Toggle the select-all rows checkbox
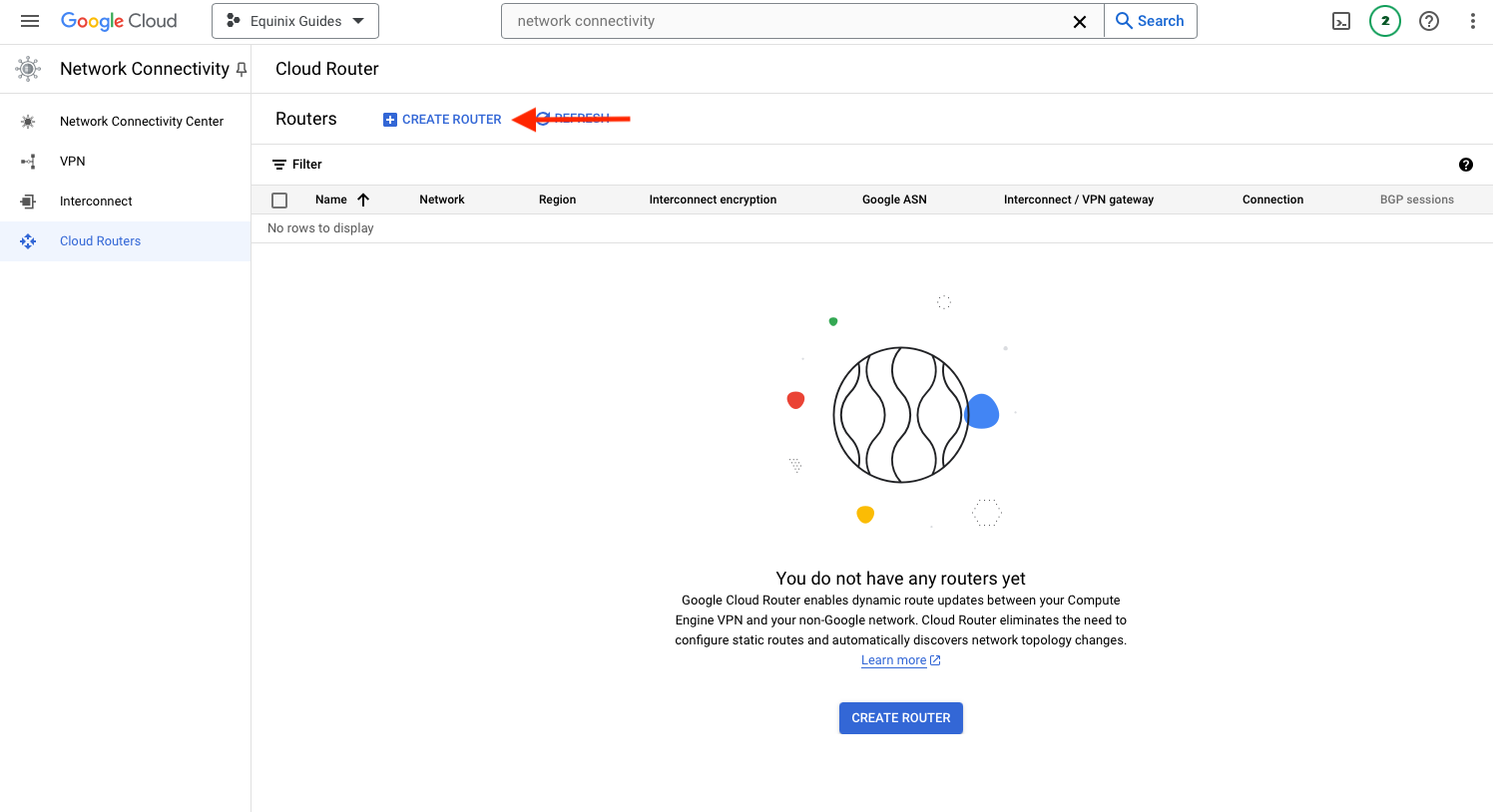Screen dimensions: 1493x812 point(279,201)
